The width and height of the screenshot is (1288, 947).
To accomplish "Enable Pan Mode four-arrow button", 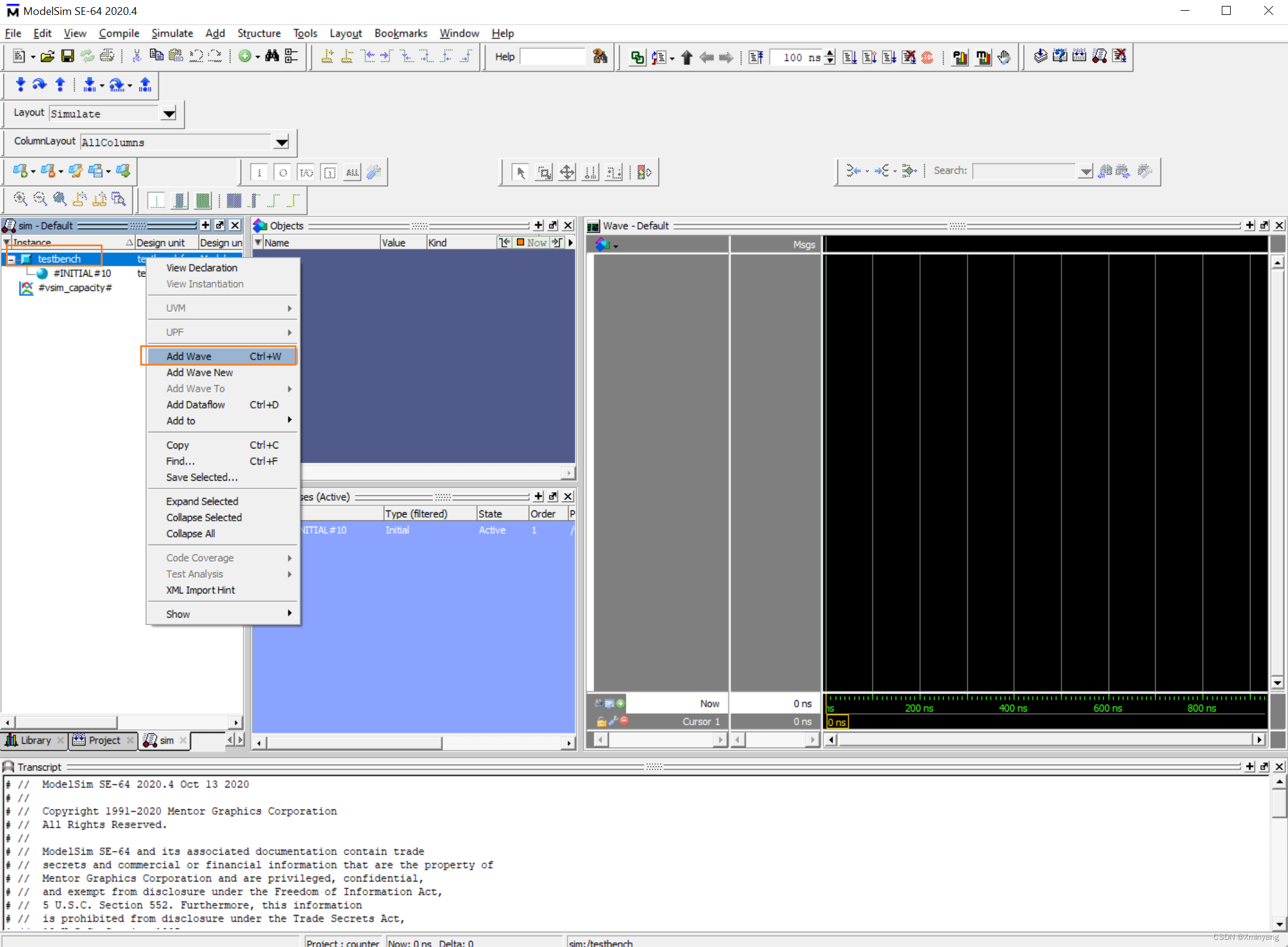I will click(x=567, y=172).
